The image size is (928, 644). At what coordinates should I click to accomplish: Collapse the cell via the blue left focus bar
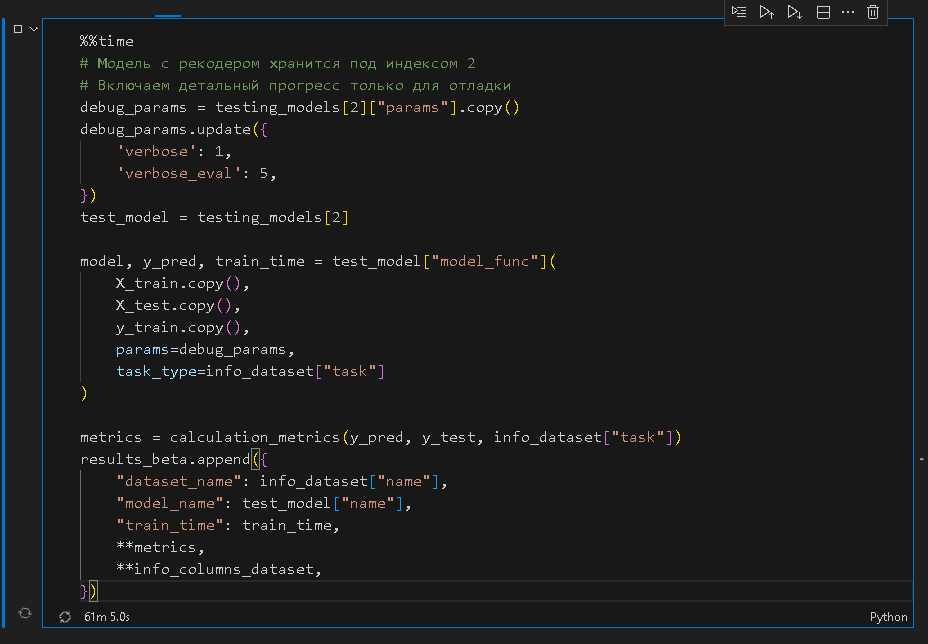pos(4,320)
